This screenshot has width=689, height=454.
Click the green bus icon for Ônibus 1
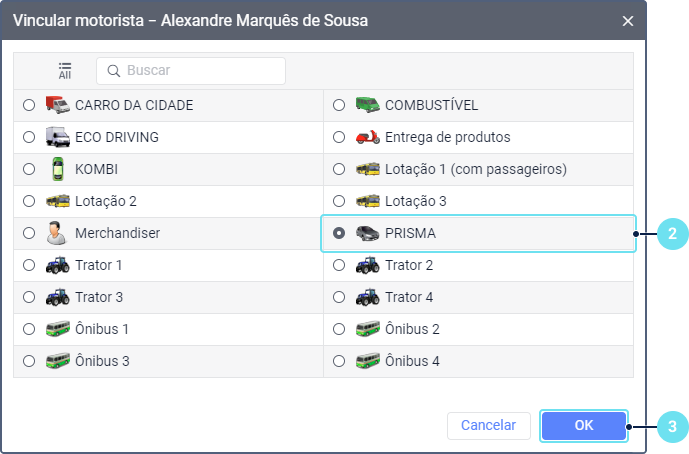click(x=57, y=329)
